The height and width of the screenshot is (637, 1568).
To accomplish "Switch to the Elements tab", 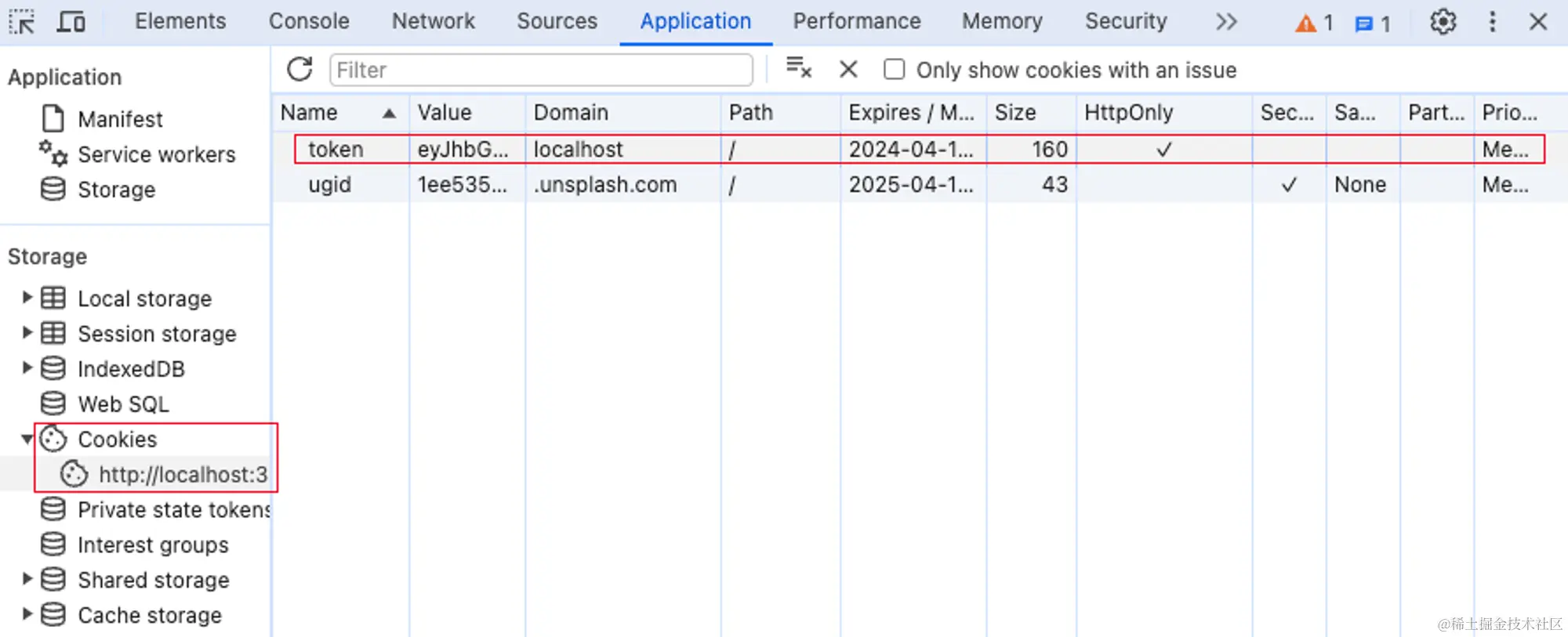I will click(180, 21).
